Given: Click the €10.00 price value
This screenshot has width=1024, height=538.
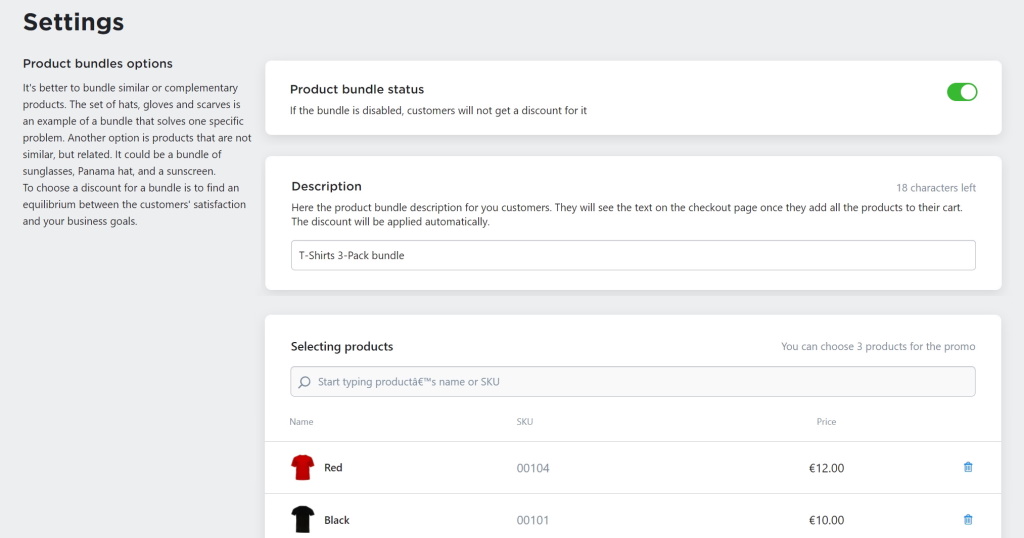Looking at the screenshot, I should (x=826, y=520).
